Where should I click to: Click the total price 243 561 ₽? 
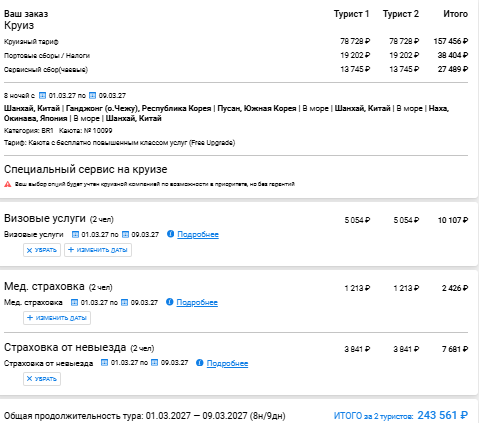(x=443, y=415)
